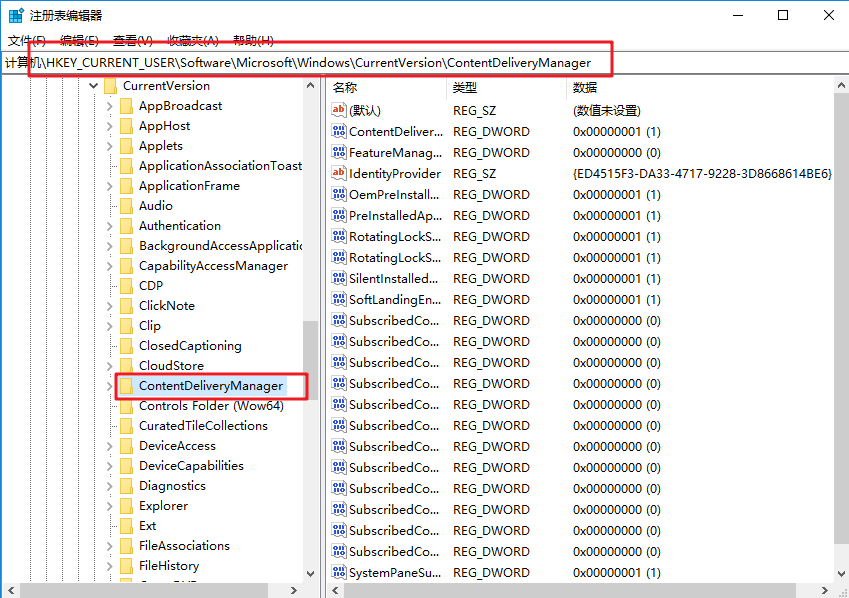Click the tree pane scroll-down arrow
Image resolution: width=849 pixels, height=598 pixels.
coord(310,574)
